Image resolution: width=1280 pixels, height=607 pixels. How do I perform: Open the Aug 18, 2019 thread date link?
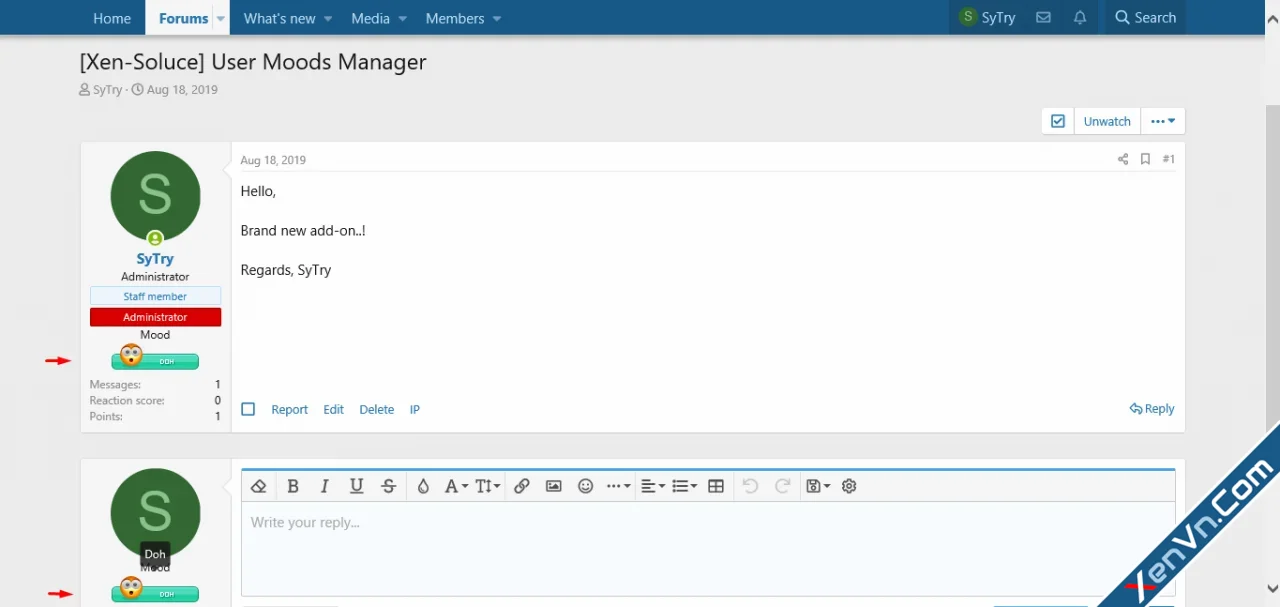(x=182, y=89)
